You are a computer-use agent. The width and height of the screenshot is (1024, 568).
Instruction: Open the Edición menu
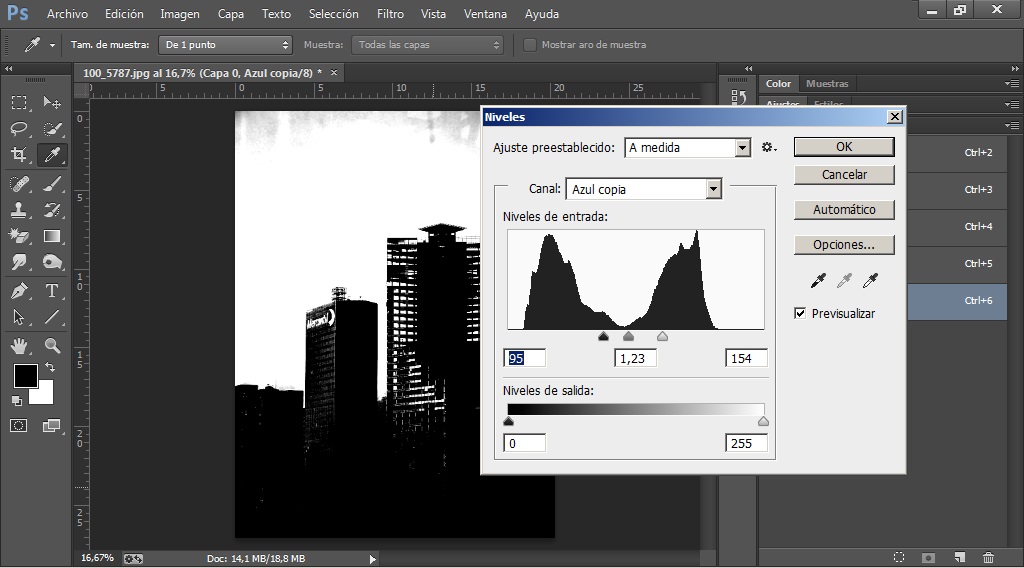(124, 14)
